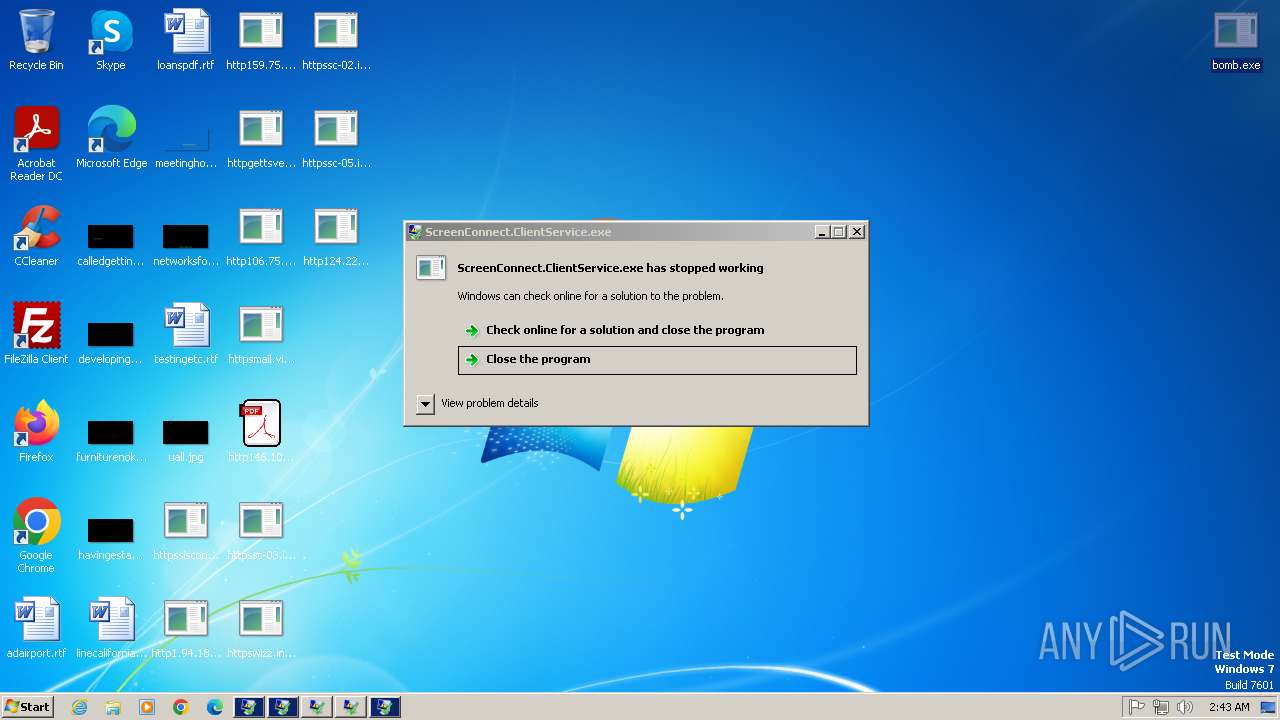Launch Google Chrome from desktop
1280x720 pixels.
pos(36,536)
